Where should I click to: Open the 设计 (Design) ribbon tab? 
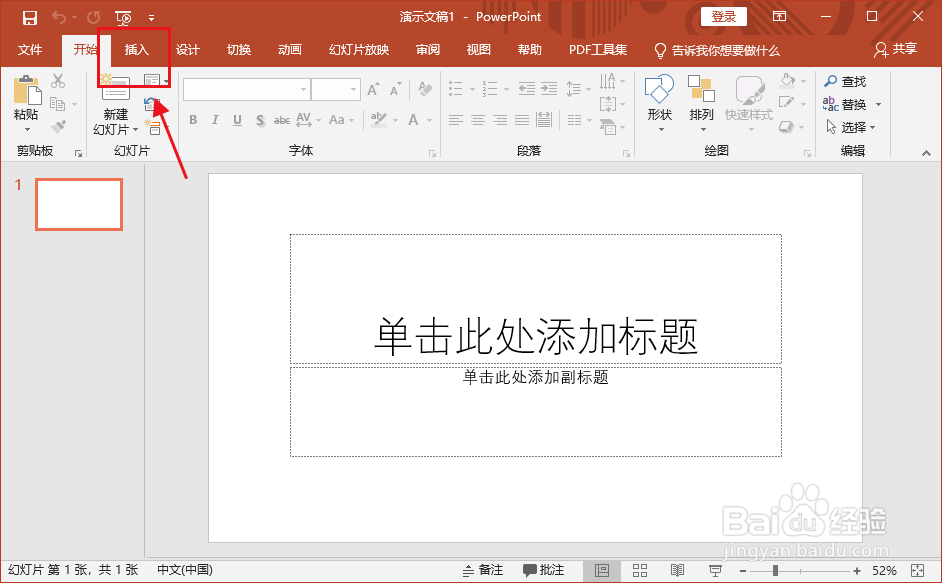tap(188, 50)
